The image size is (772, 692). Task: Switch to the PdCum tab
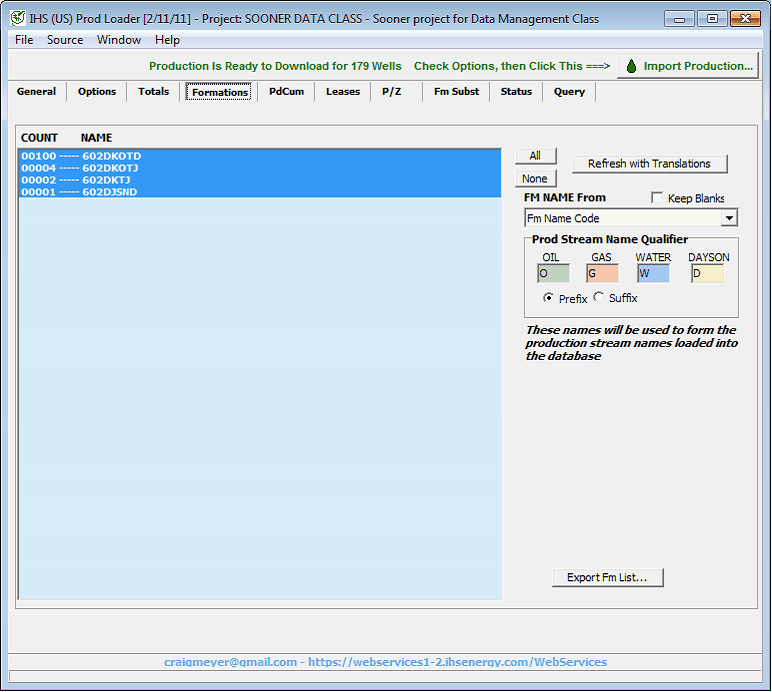pyautogui.click(x=286, y=92)
